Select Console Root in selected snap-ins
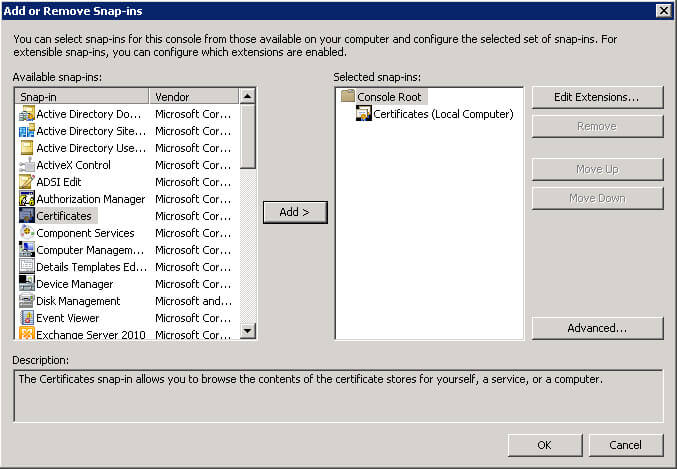The image size is (677, 469). [x=389, y=97]
